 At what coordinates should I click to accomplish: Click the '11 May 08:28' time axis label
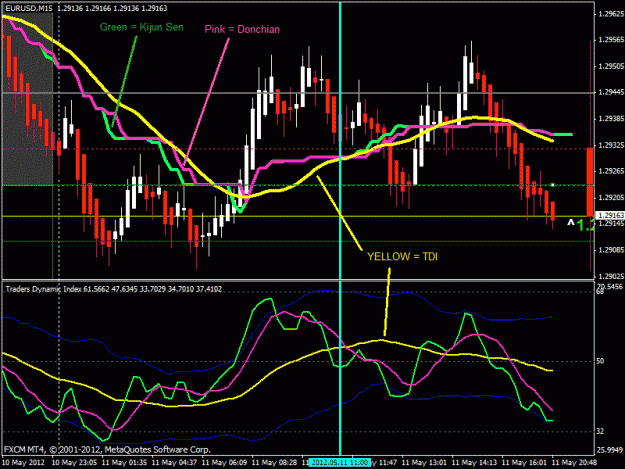[x=275, y=463]
